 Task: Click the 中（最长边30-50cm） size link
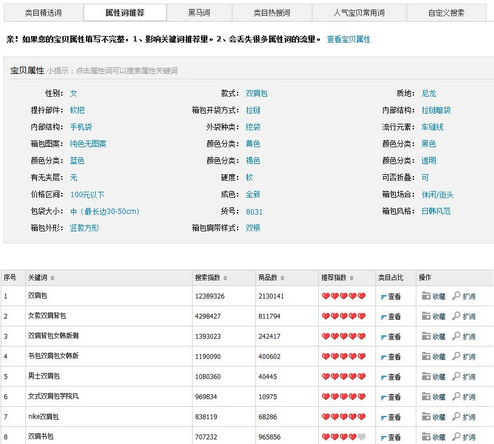105,211
